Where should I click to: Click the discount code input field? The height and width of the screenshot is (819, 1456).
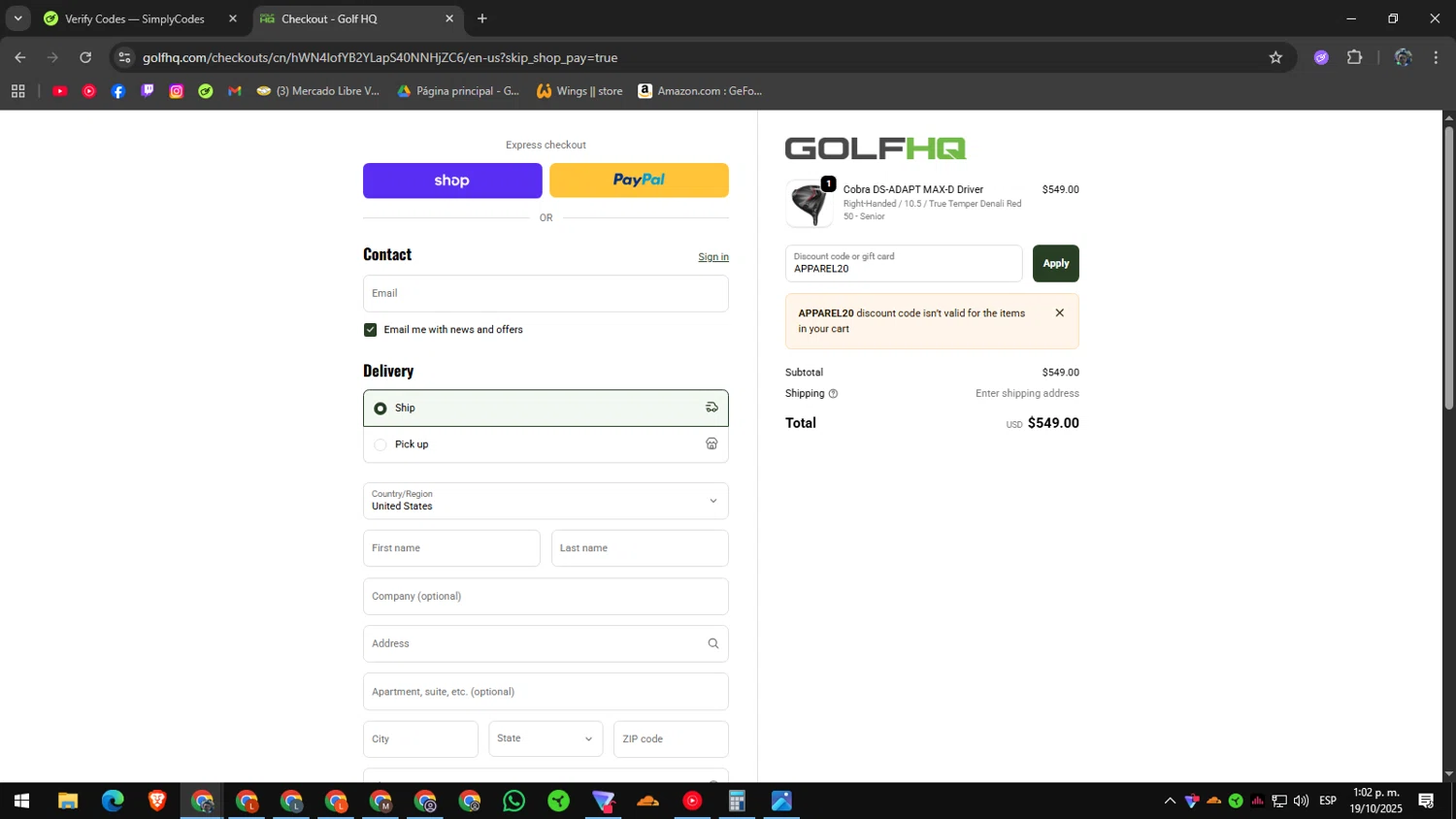coord(904,264)
